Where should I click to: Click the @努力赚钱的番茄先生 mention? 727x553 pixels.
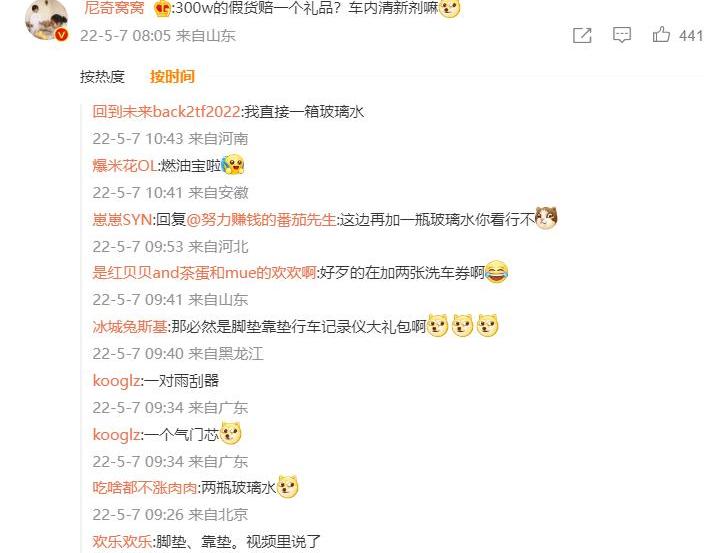[261, 219]
